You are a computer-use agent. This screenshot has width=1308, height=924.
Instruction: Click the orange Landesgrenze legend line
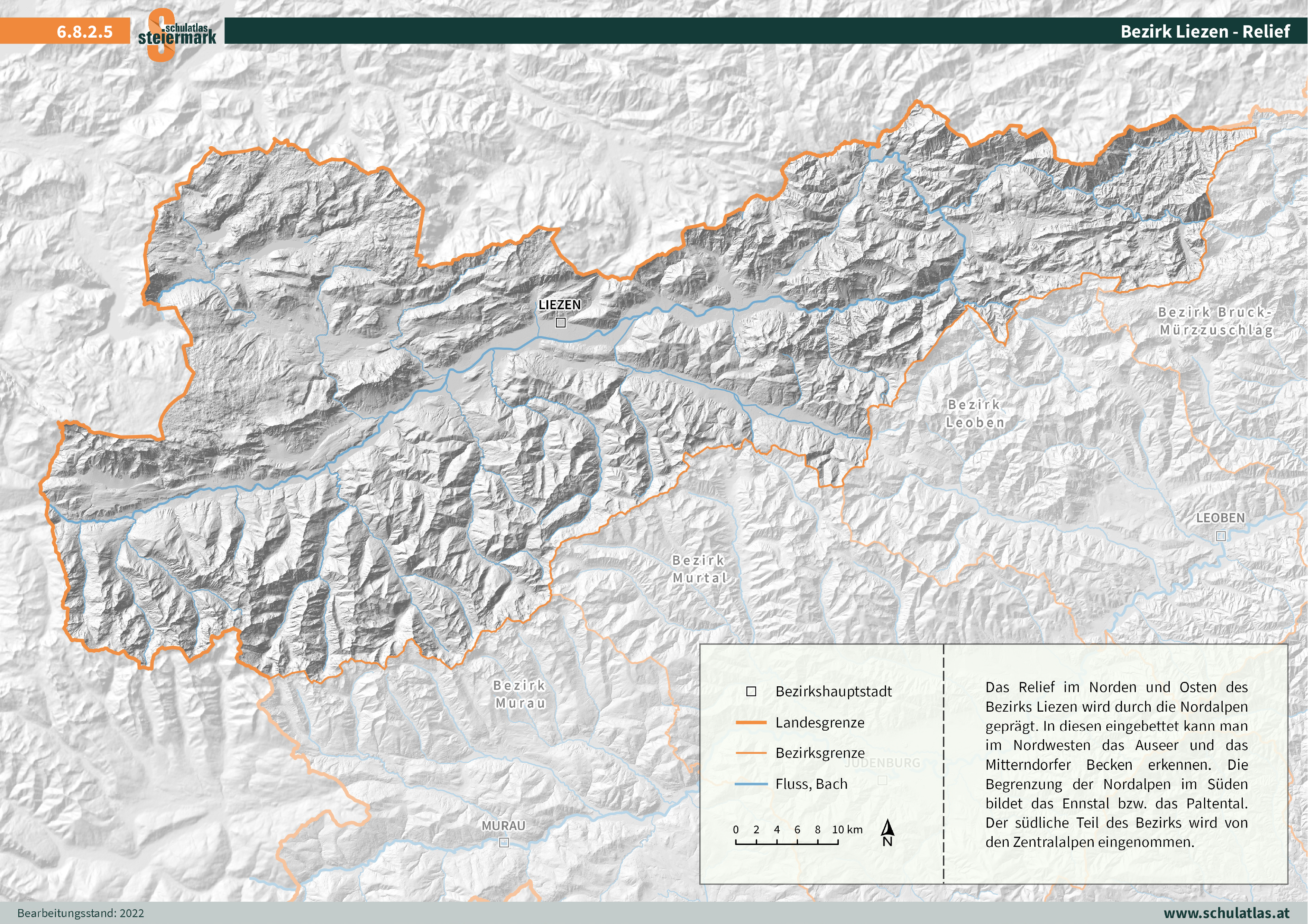[x=751, y=722]
